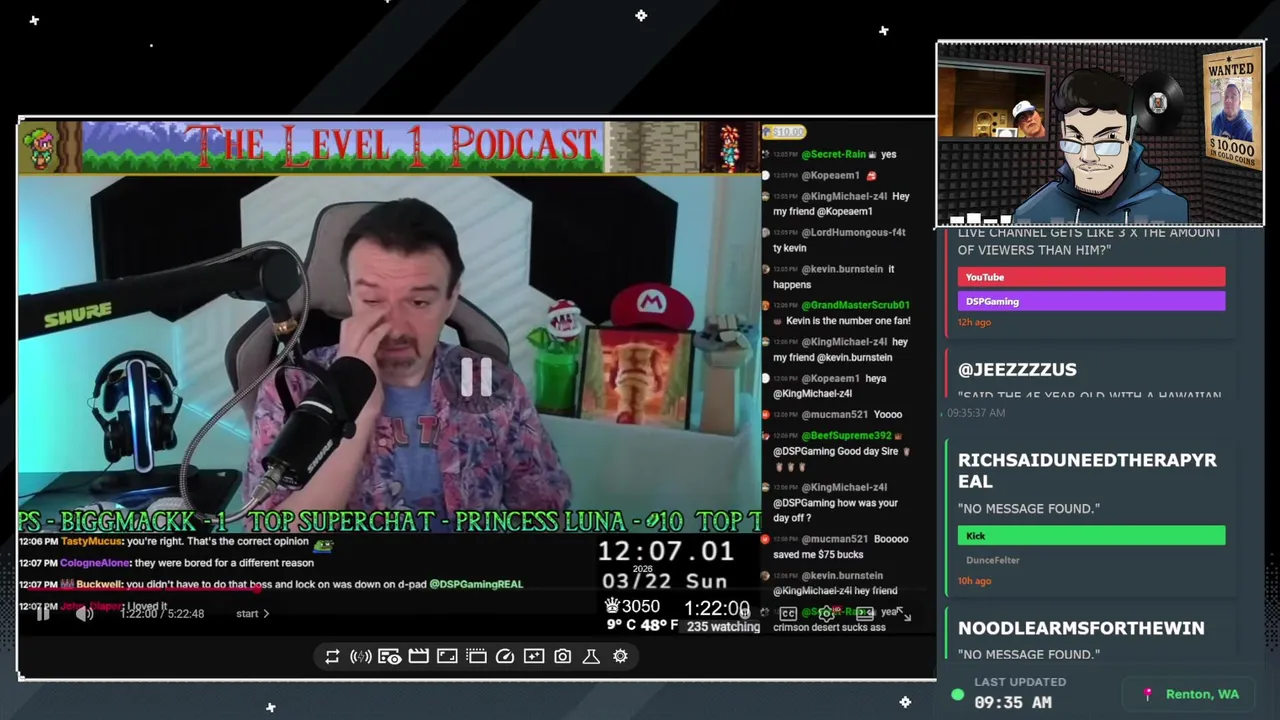Click the purple DSPGaming channel tag
Viewport: 1280px width, 720px height.
point(1091,301)
